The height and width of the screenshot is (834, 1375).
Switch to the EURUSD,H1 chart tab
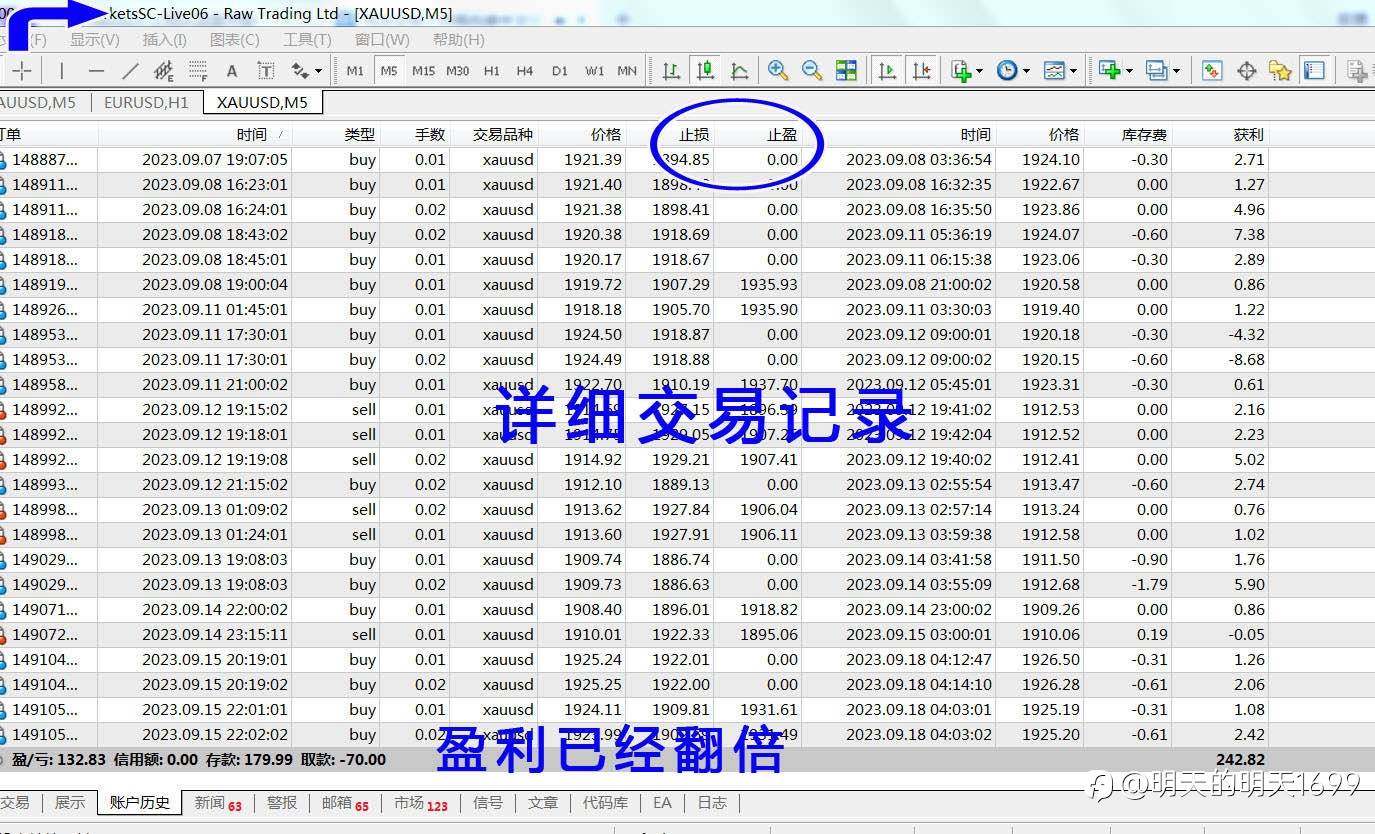click(146, 102)
